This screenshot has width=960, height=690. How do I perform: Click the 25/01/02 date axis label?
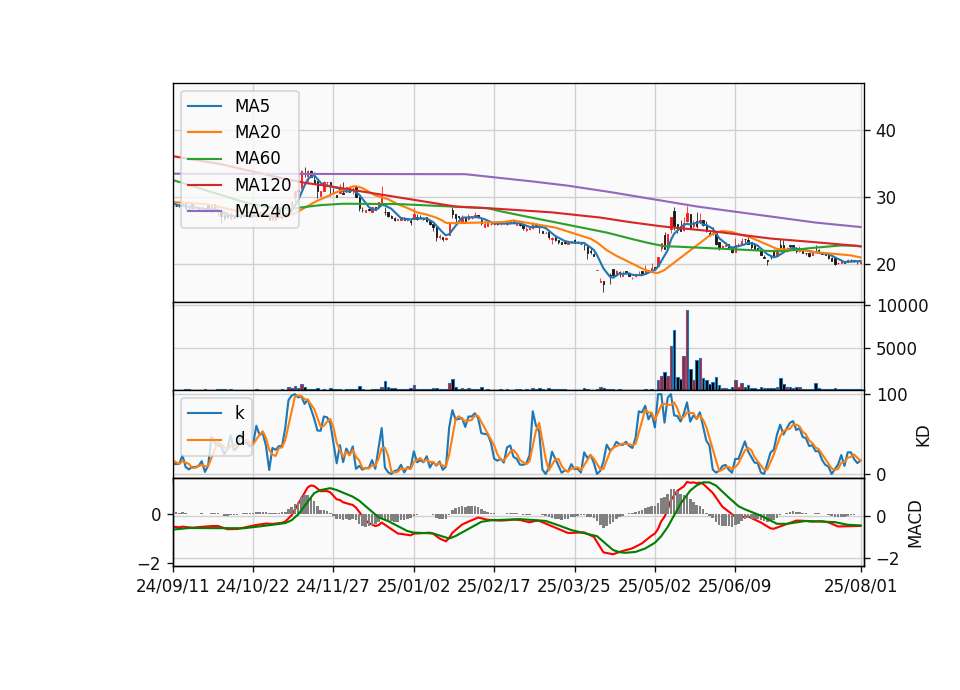[413, 586]
